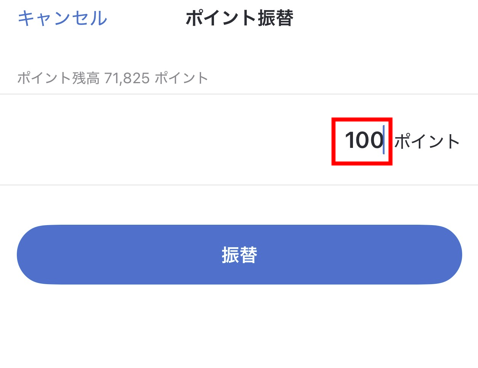
Task: Confirm transfer with the 振替 button
Action: tap(239, 255)
